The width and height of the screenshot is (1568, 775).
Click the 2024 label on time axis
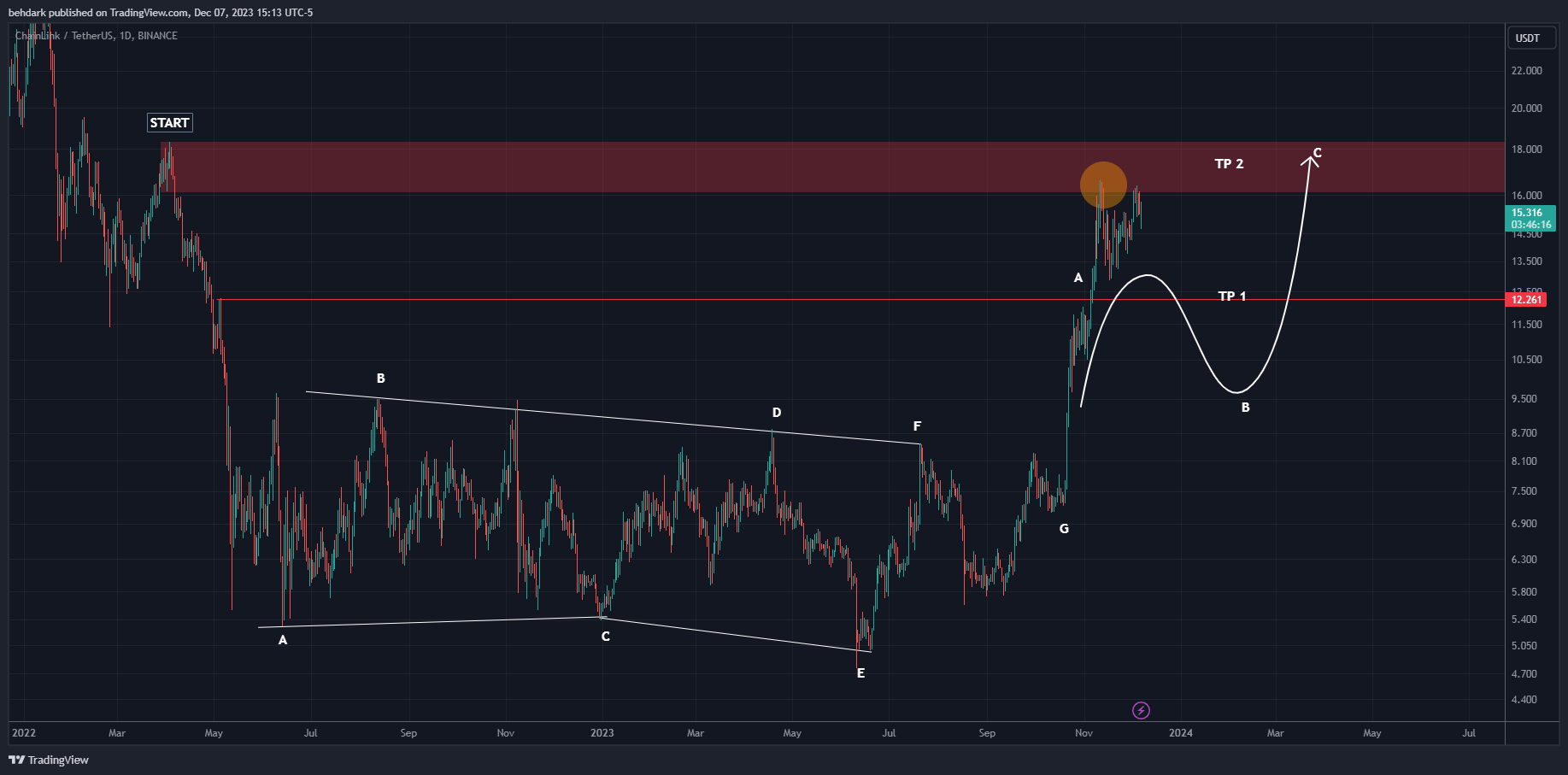click(1181, 733)
